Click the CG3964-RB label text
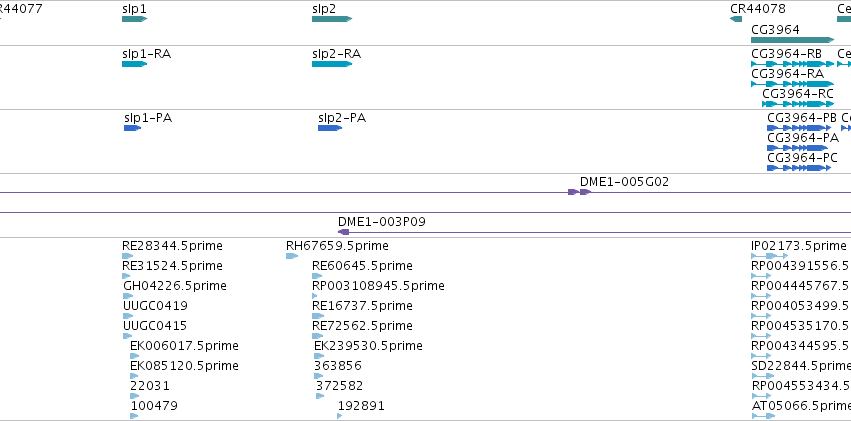Image resolution: width=851 pixels, height=421 pixels. pos(786,54)
